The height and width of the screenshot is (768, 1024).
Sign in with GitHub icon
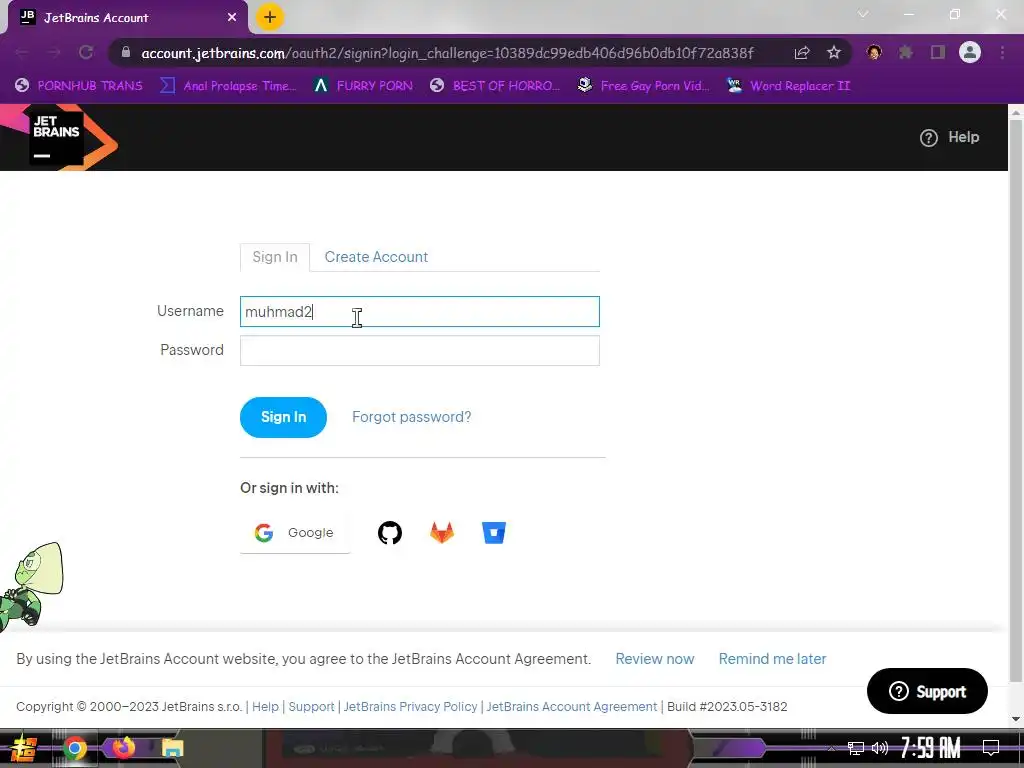click(x=390, y=533)
